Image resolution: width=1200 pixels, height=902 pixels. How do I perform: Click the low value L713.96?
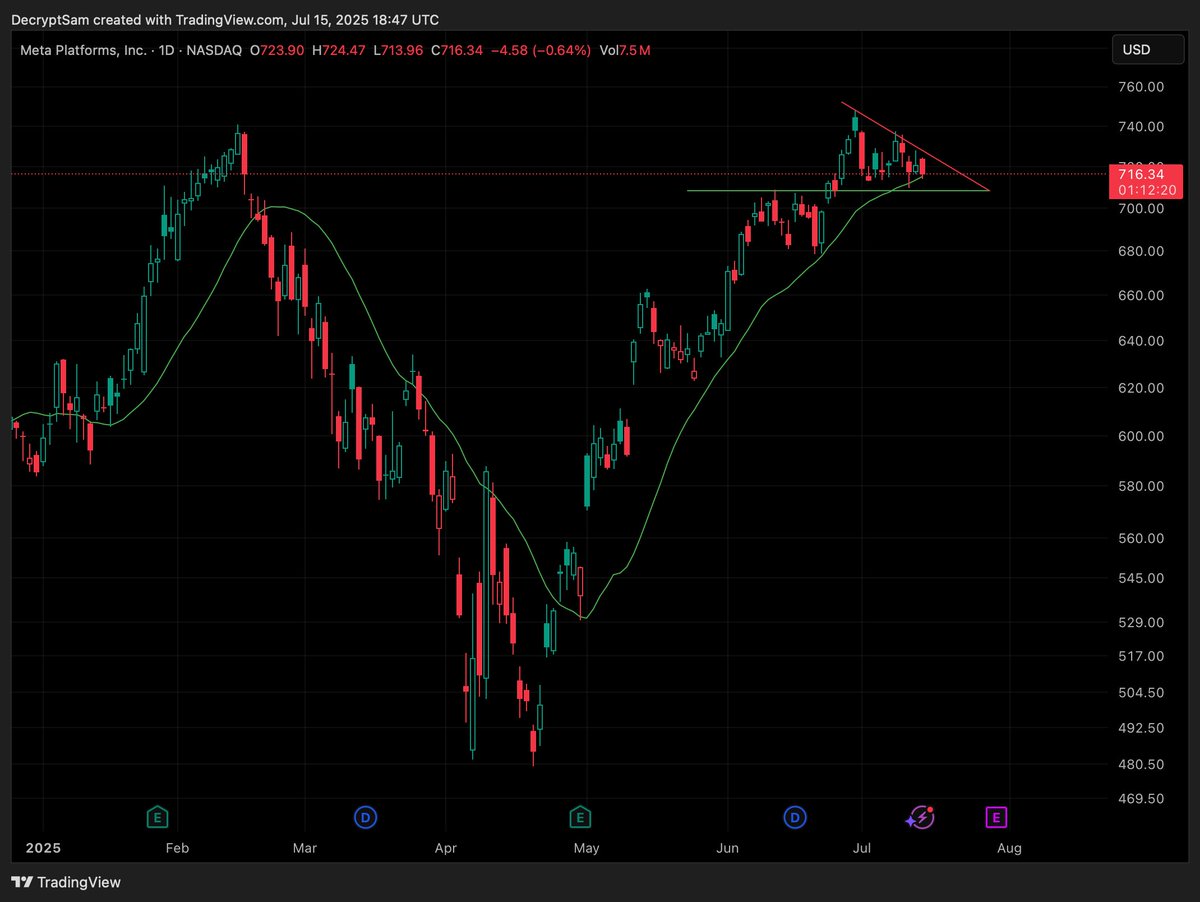(400, 50)
